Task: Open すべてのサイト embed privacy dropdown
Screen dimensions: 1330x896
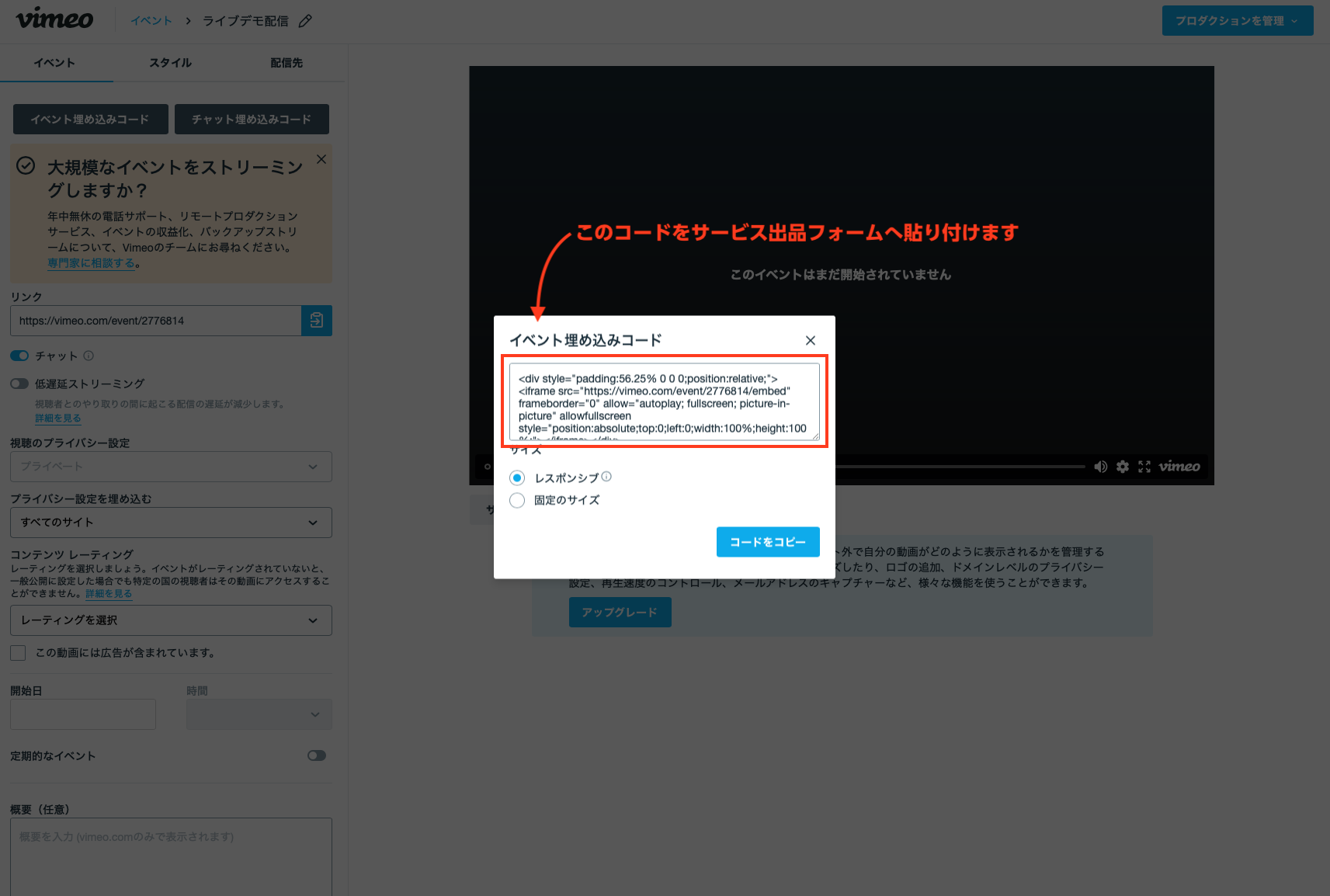Action: [x=171, y=523]
